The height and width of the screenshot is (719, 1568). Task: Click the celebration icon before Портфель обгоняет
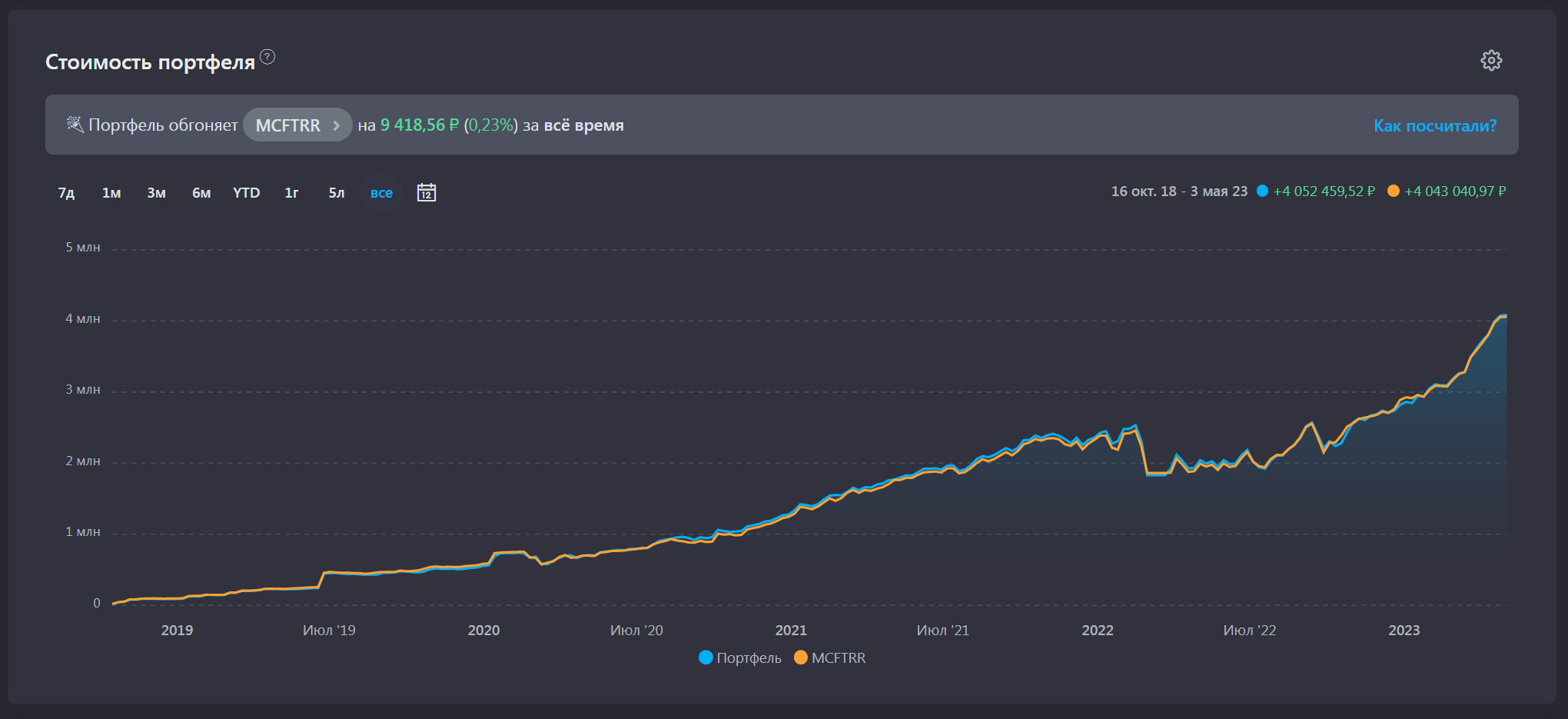click(75, 125)
